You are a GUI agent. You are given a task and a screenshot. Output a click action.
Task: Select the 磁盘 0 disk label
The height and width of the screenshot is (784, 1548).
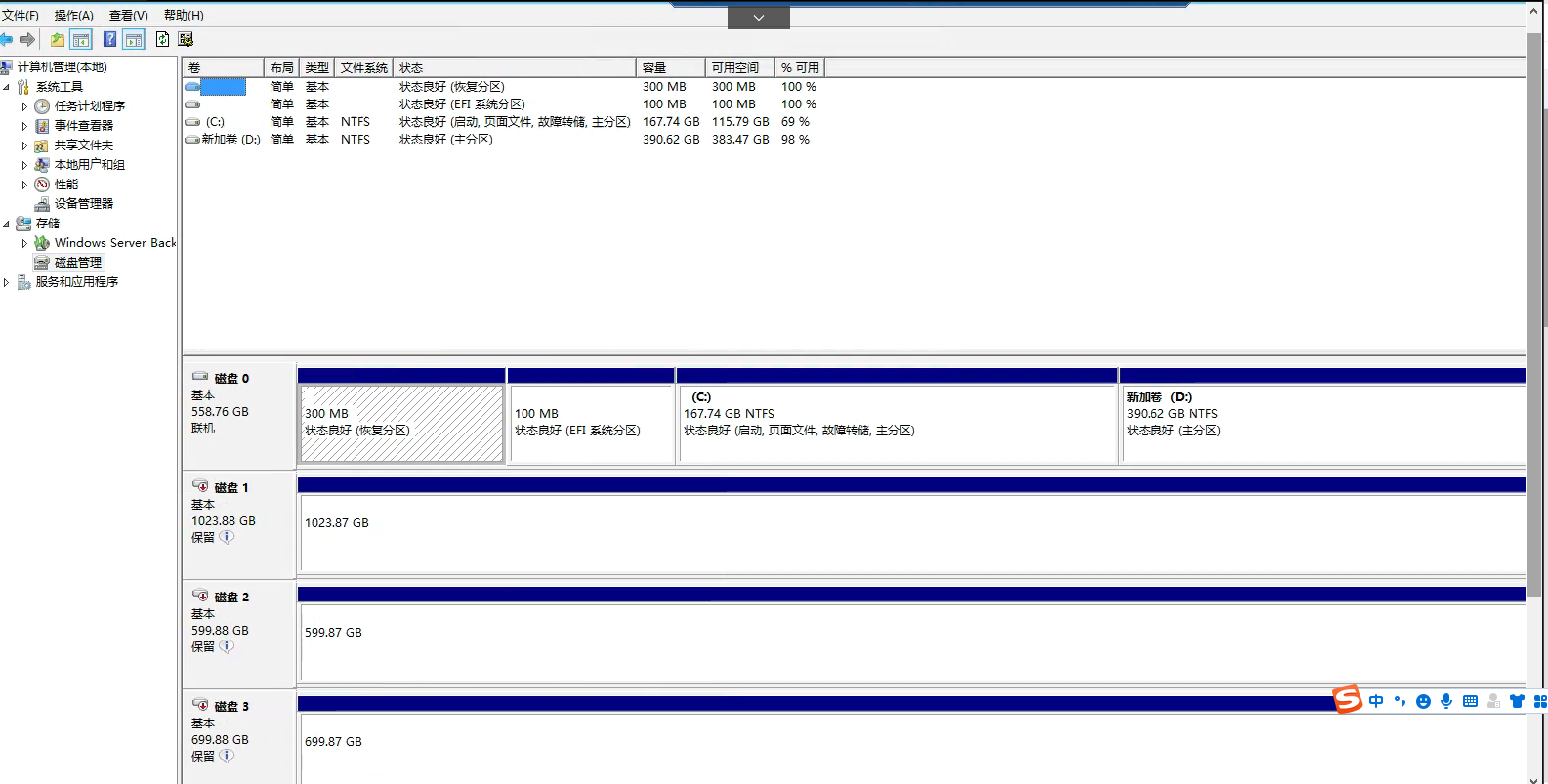(231, 378)
